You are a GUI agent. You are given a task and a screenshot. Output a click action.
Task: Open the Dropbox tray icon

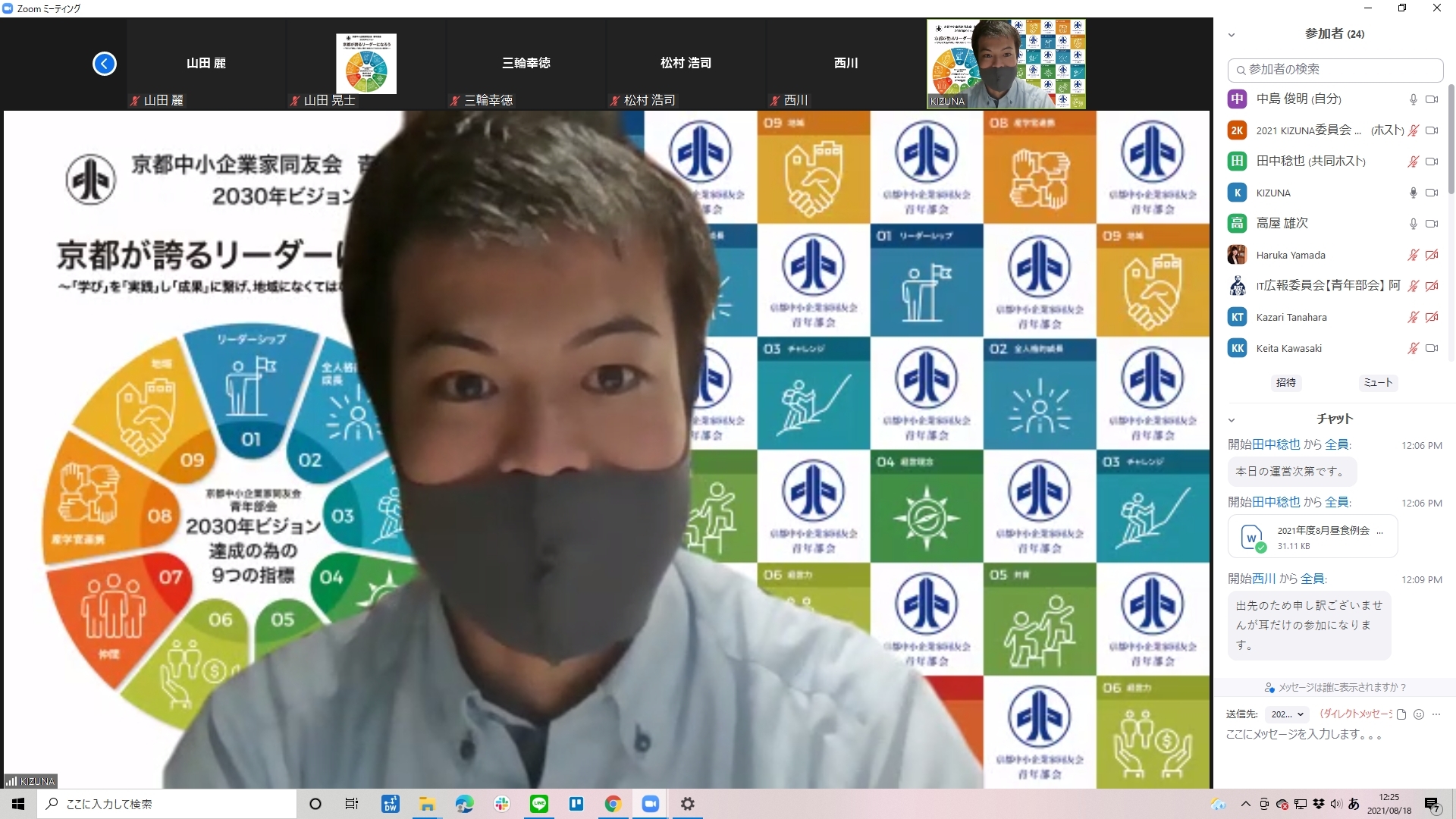(x=1319, y=804)
